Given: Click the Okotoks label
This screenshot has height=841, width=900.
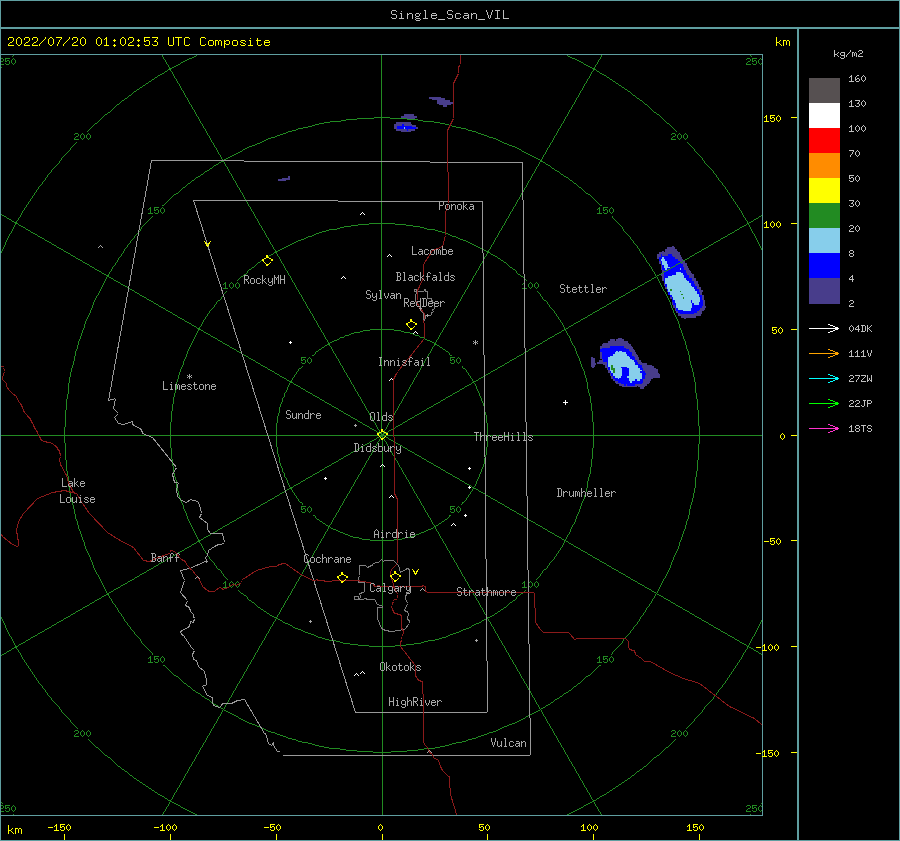Looking at the screenshot, I should tap(400, 667).
